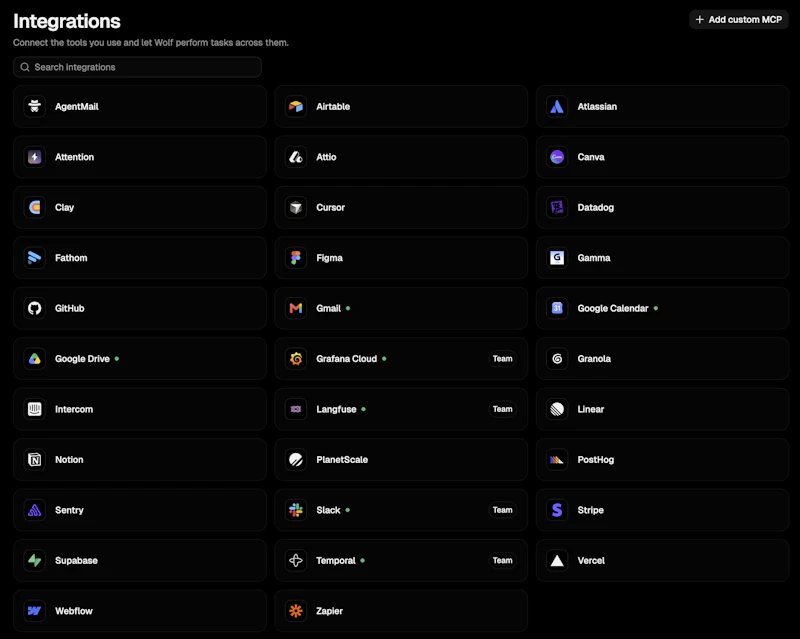Click the "Notion" name
This screenshot has width=800, height=639.
(x=69, y=459)
